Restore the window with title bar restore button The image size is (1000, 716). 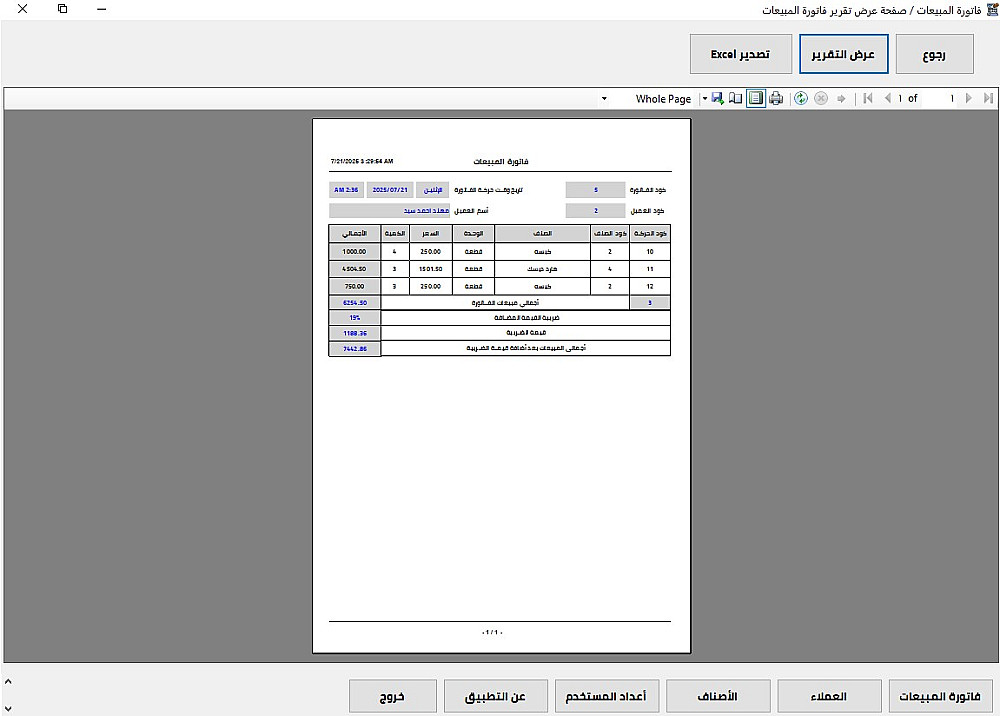(62, 9)
